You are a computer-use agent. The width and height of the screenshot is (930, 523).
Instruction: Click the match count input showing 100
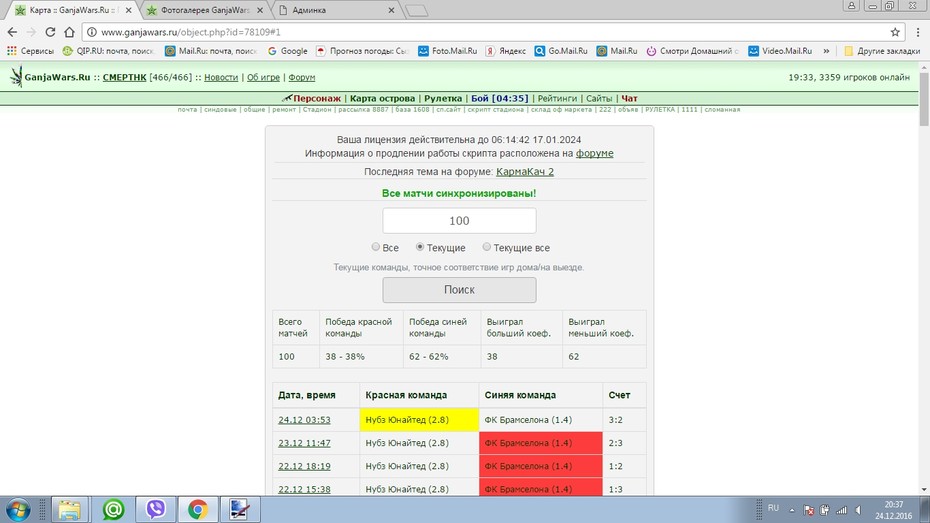[x=459, y=221]
